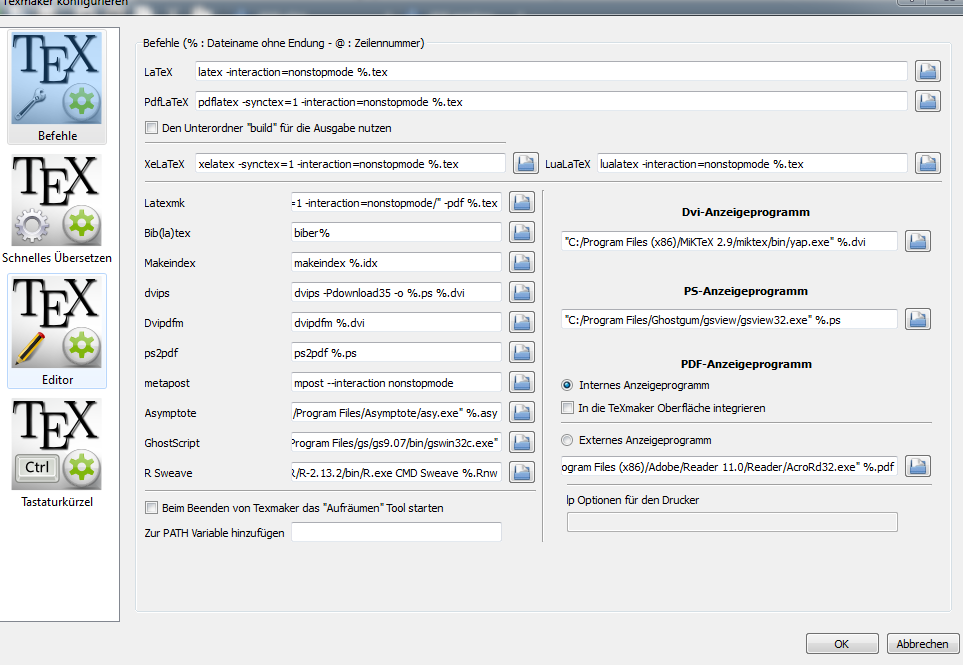
Task: Browse for the XeLaTeX executable
Action: 525,162
